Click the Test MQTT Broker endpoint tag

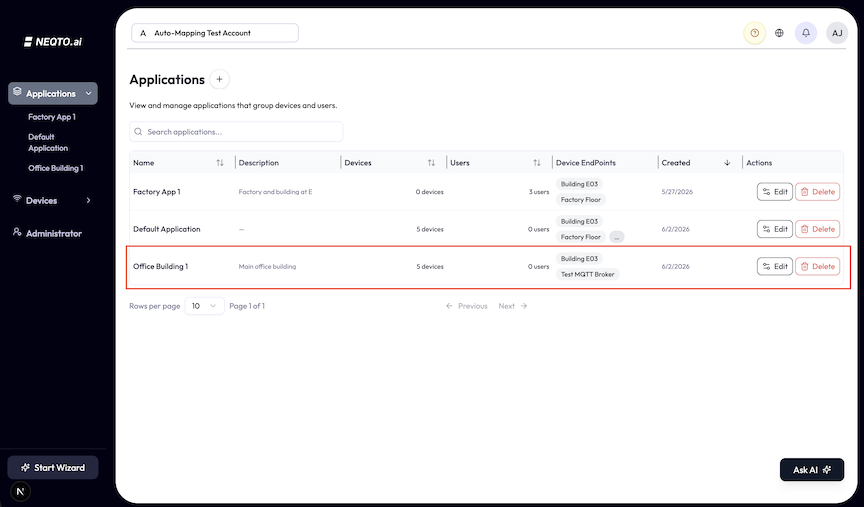coord(587,274)
